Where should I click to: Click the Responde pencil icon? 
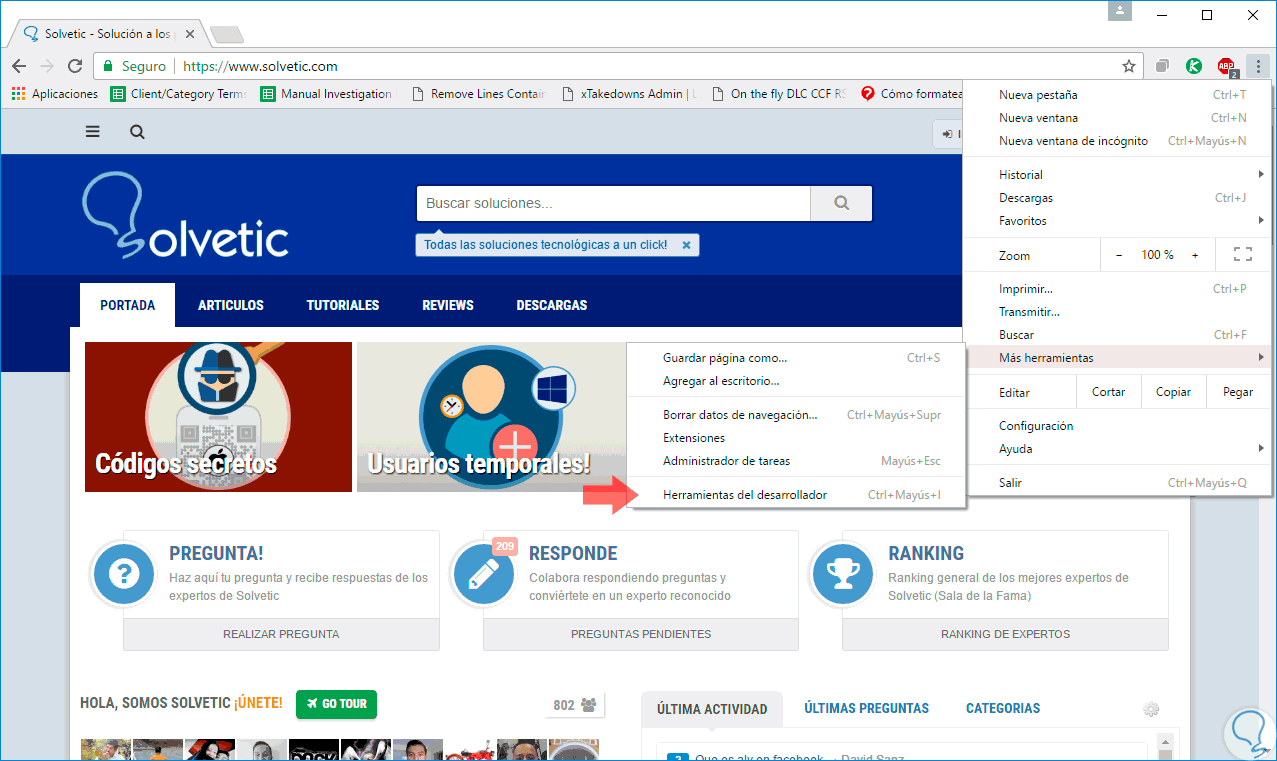483,574
